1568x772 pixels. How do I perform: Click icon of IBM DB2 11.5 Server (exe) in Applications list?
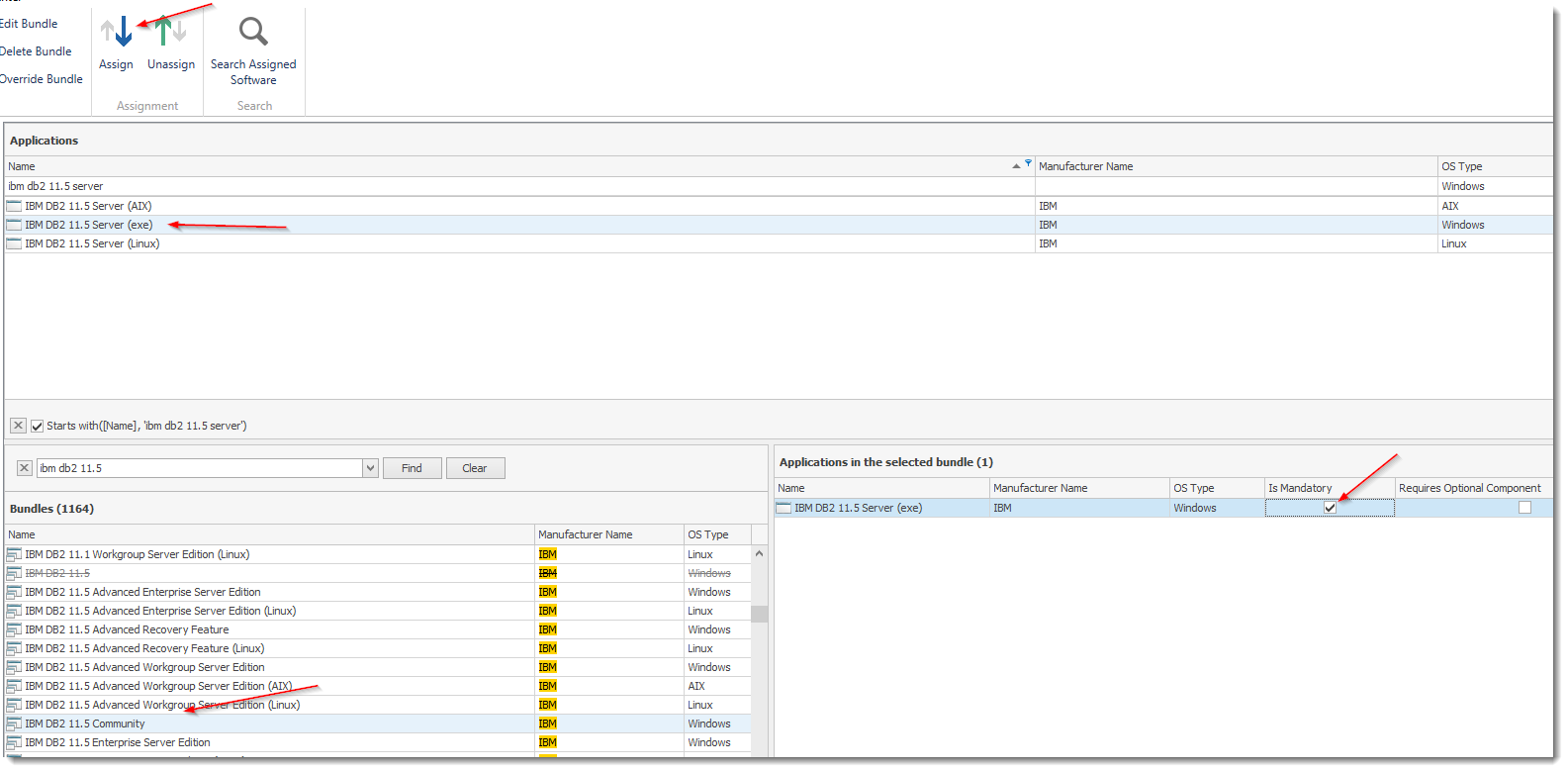[14, 225]
